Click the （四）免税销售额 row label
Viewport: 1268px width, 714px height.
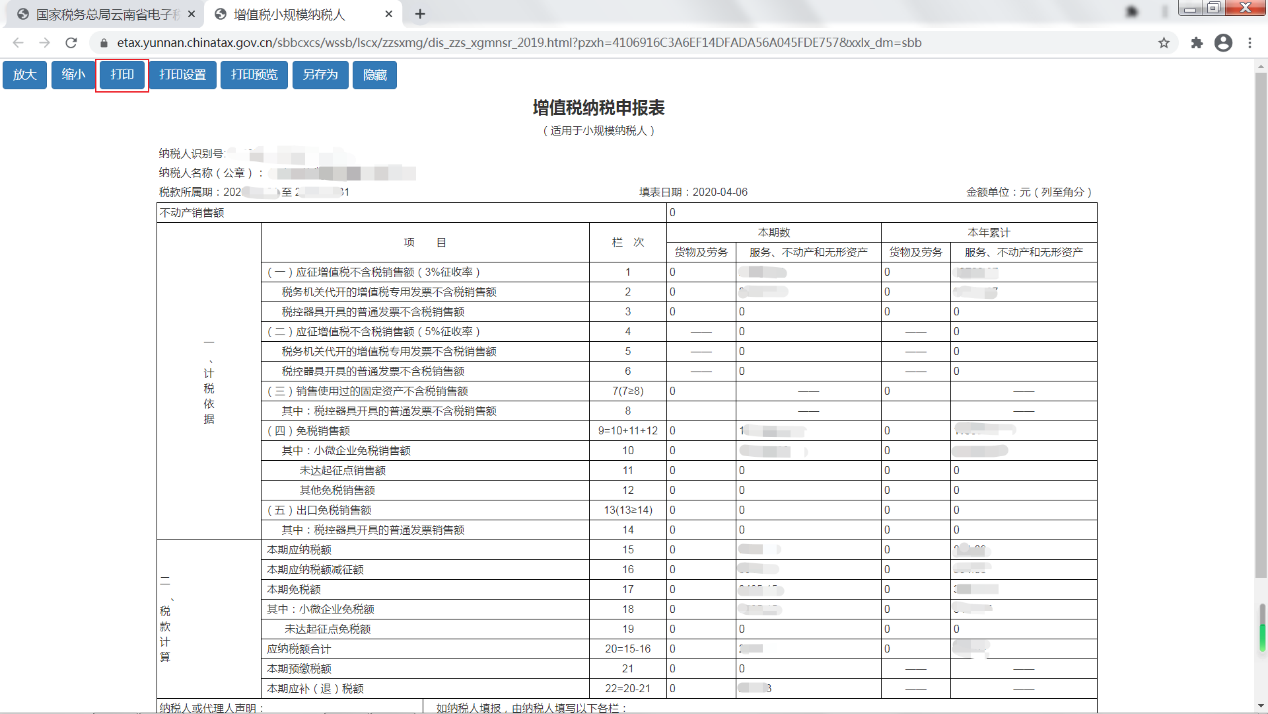pos(308,431)
